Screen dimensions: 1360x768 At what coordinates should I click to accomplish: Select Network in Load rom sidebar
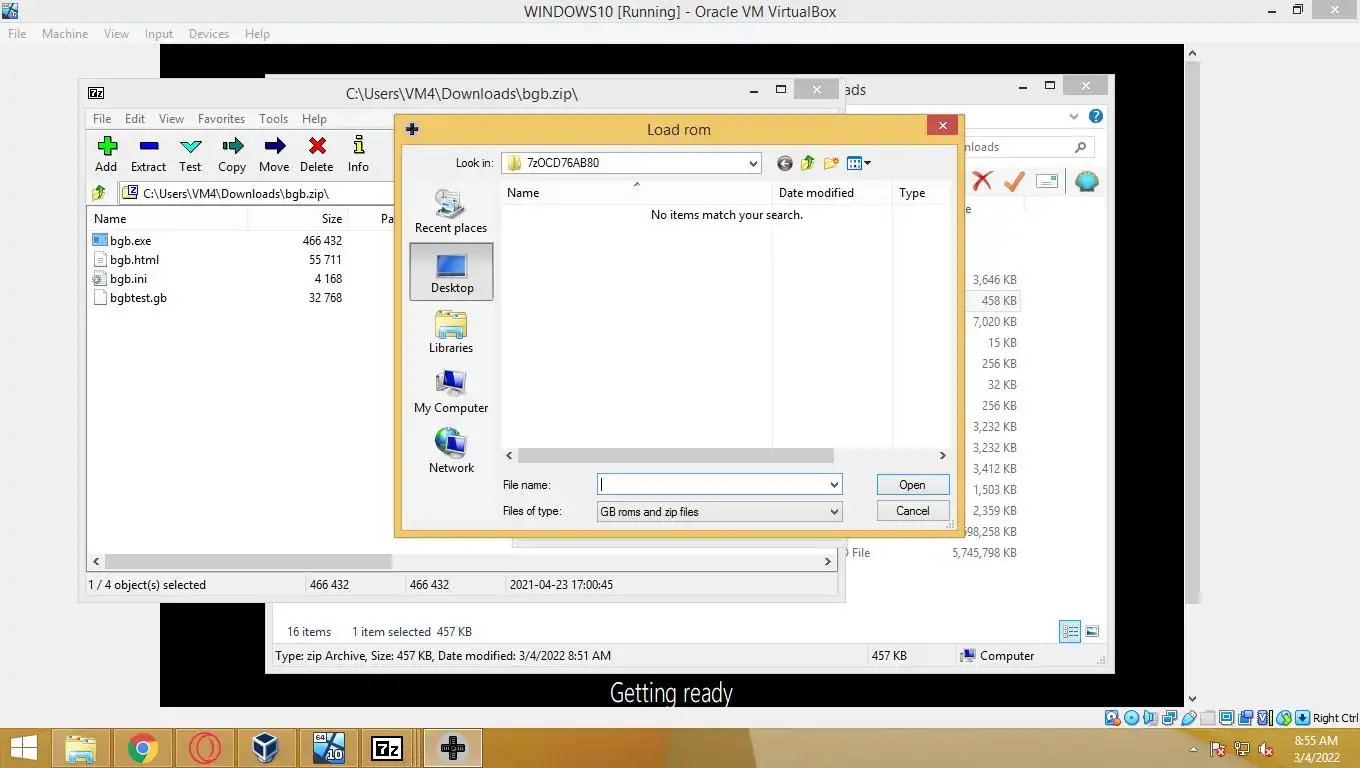coord(451,451)
